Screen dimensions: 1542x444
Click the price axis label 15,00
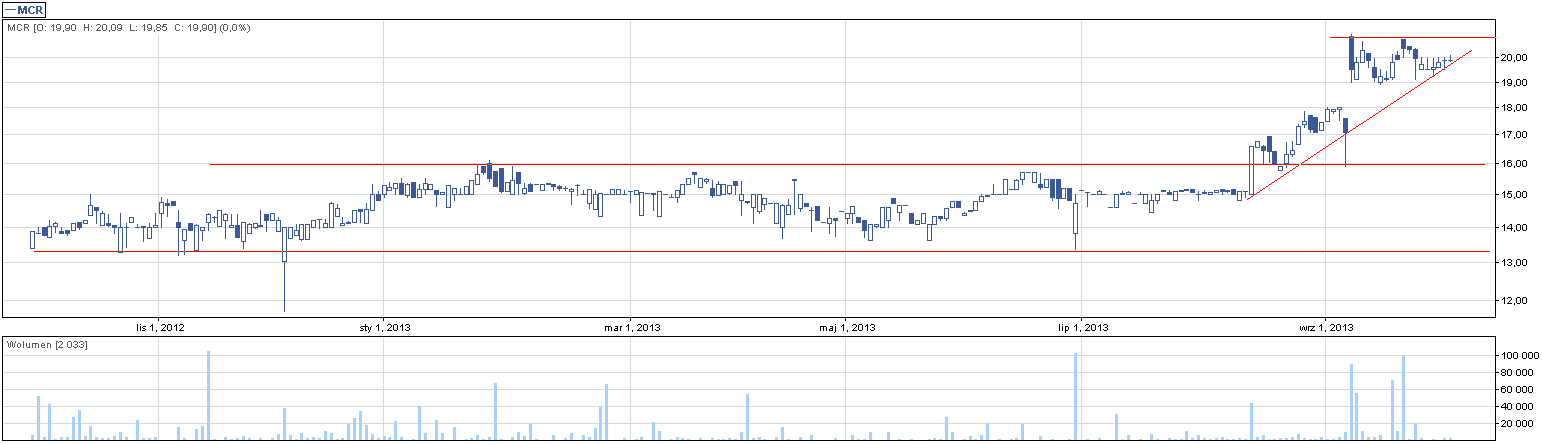tap(1515, 194)
